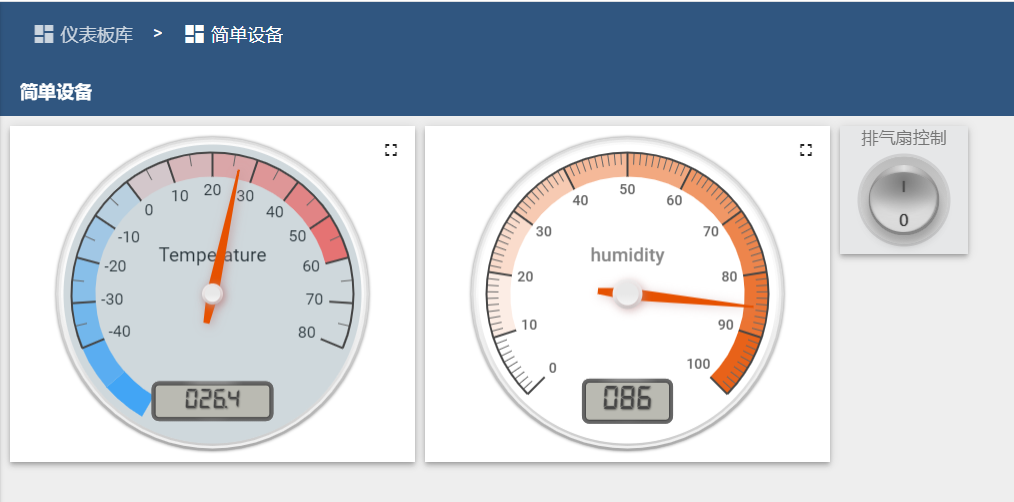Open the 仪表板库 breadcrumb link

pos(96,35)
